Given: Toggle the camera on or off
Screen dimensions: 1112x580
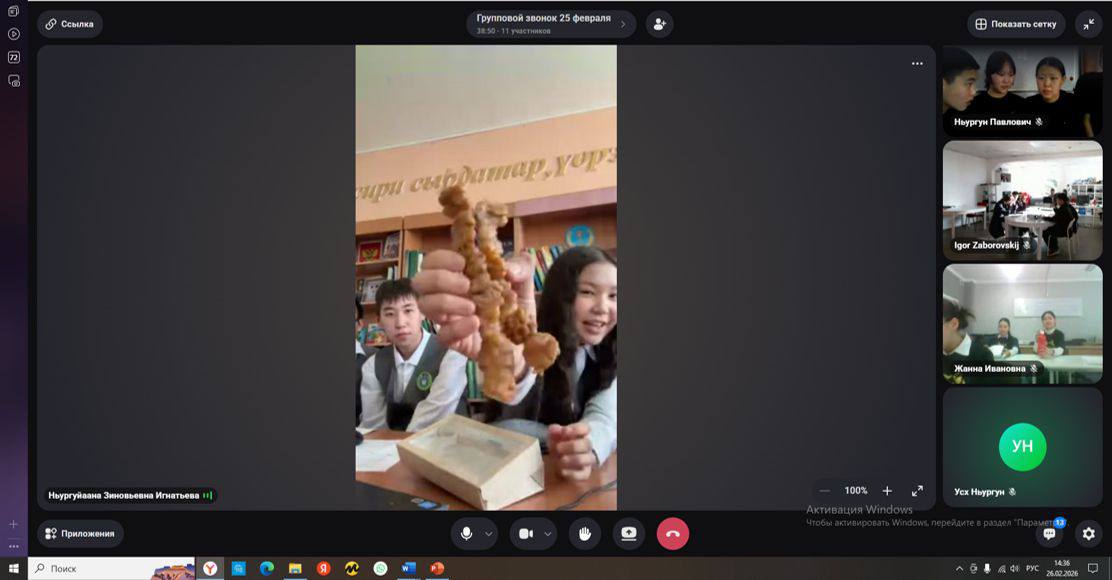Looking at the screenshot, I should tap(526, 534).
